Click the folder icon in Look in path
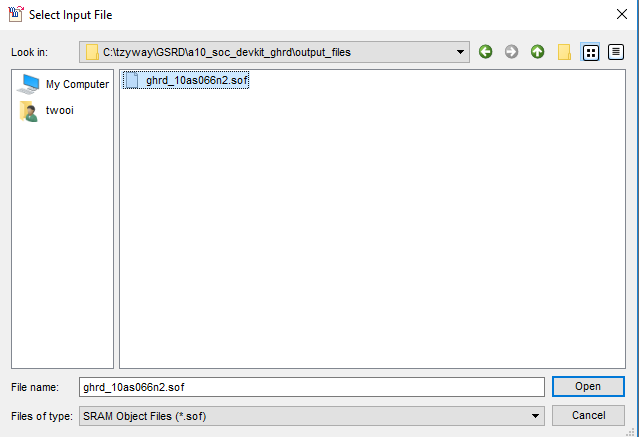 click(x=92, y=52)
